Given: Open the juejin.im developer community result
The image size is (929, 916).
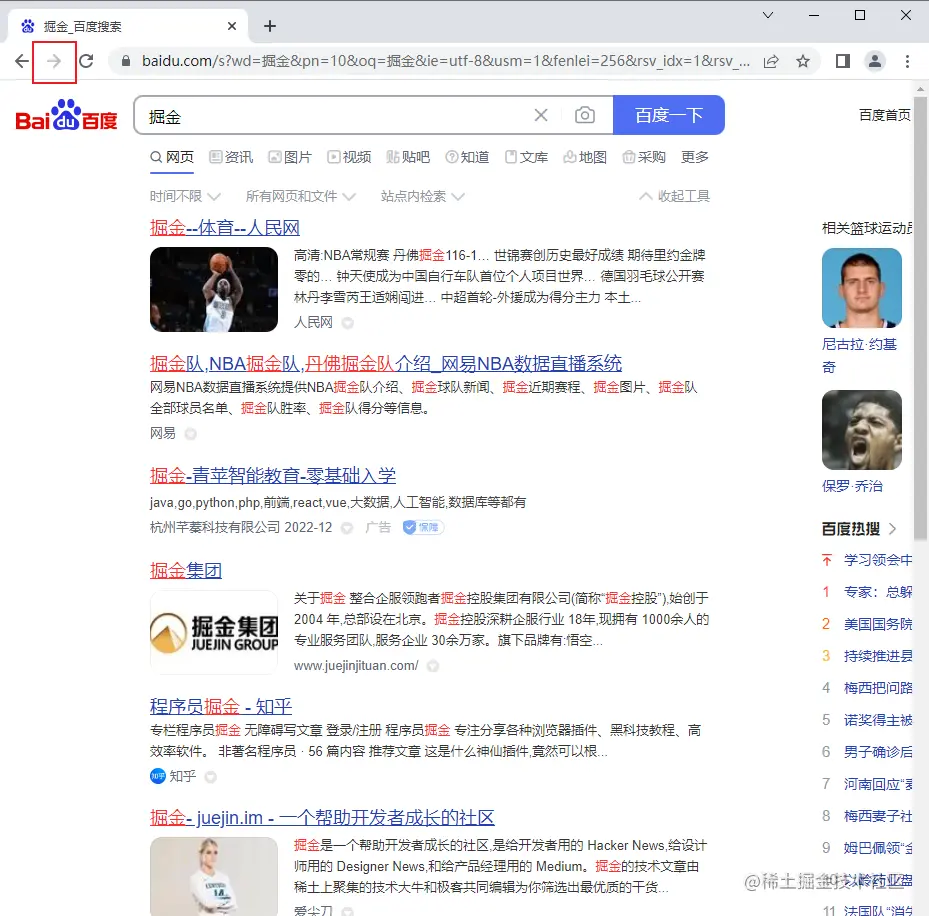Looking at the screenshot, I should pyautogui.click(x=322, y=818).
